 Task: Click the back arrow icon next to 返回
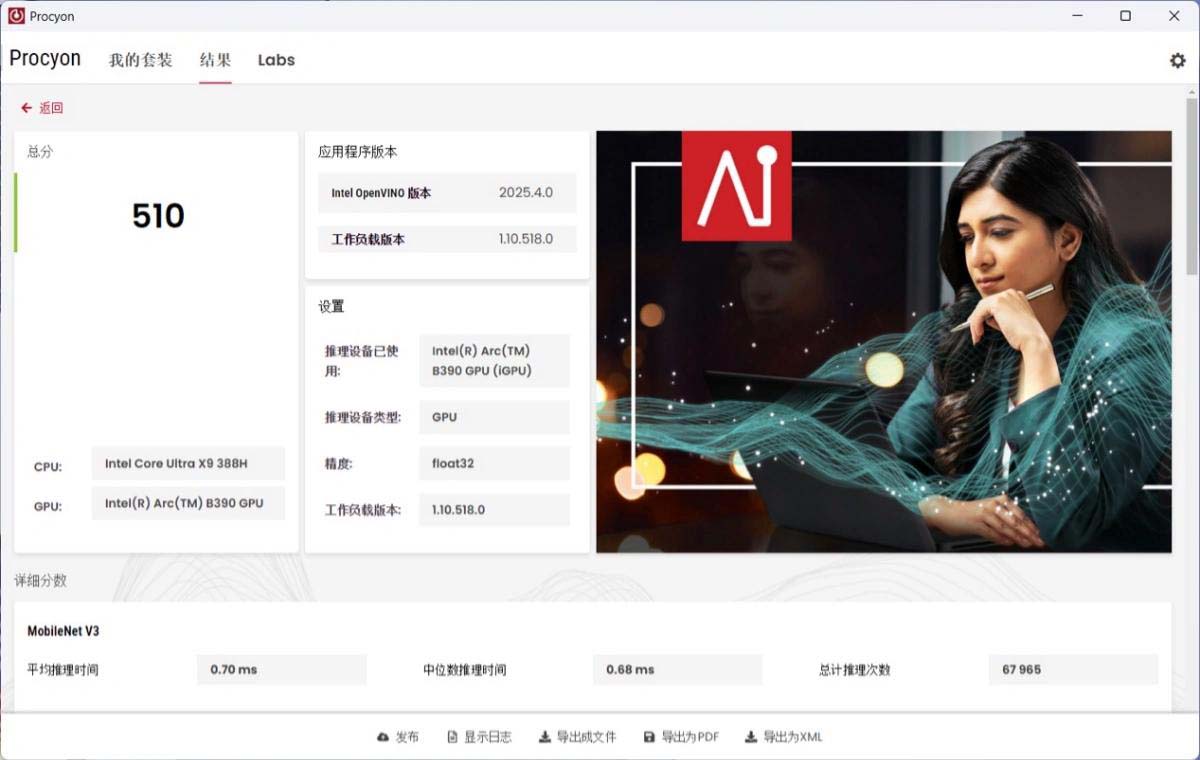click(x=26, y=108)
